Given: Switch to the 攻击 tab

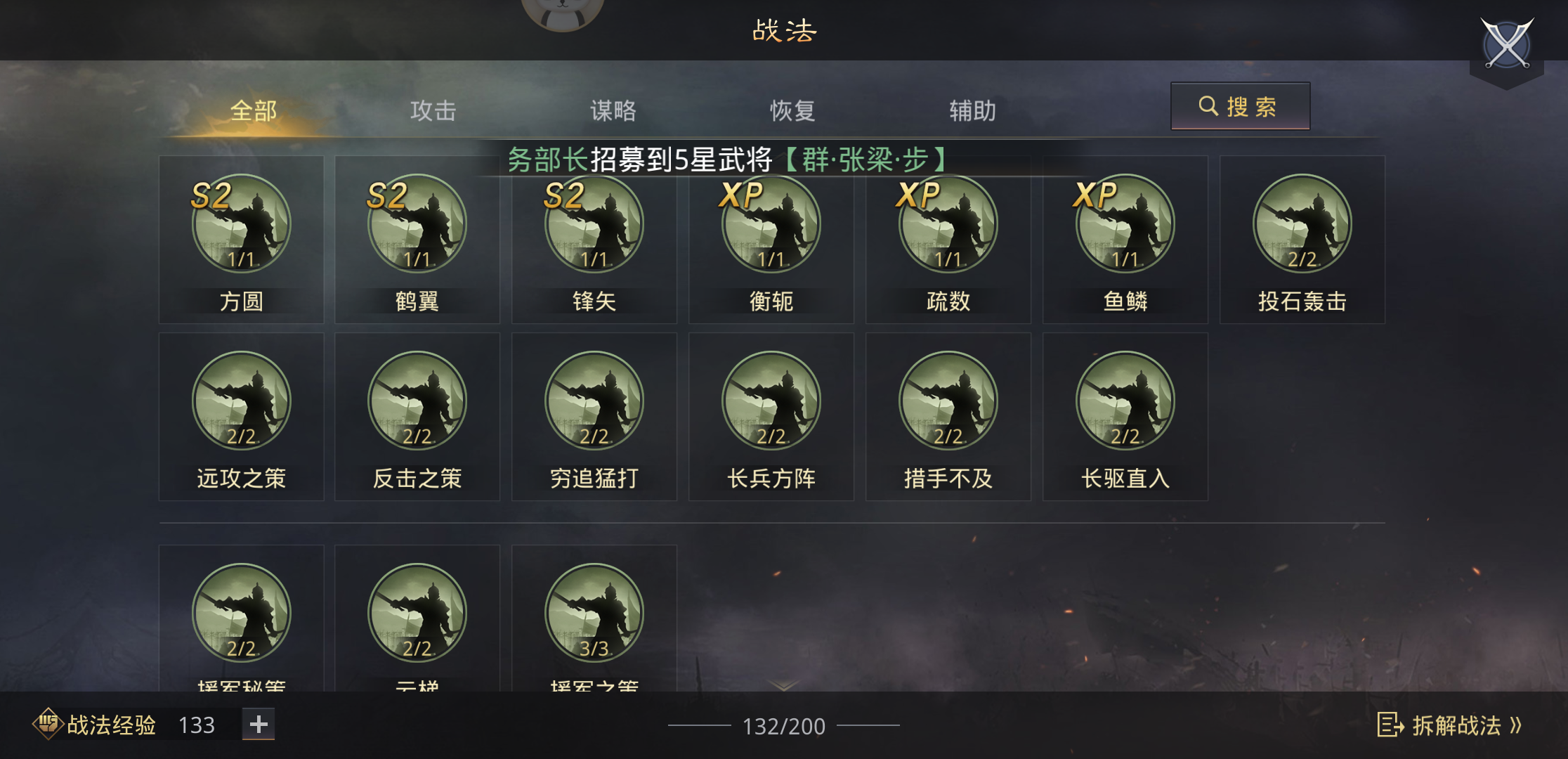Looking at the screenshot, I should [x=433, y=110].
